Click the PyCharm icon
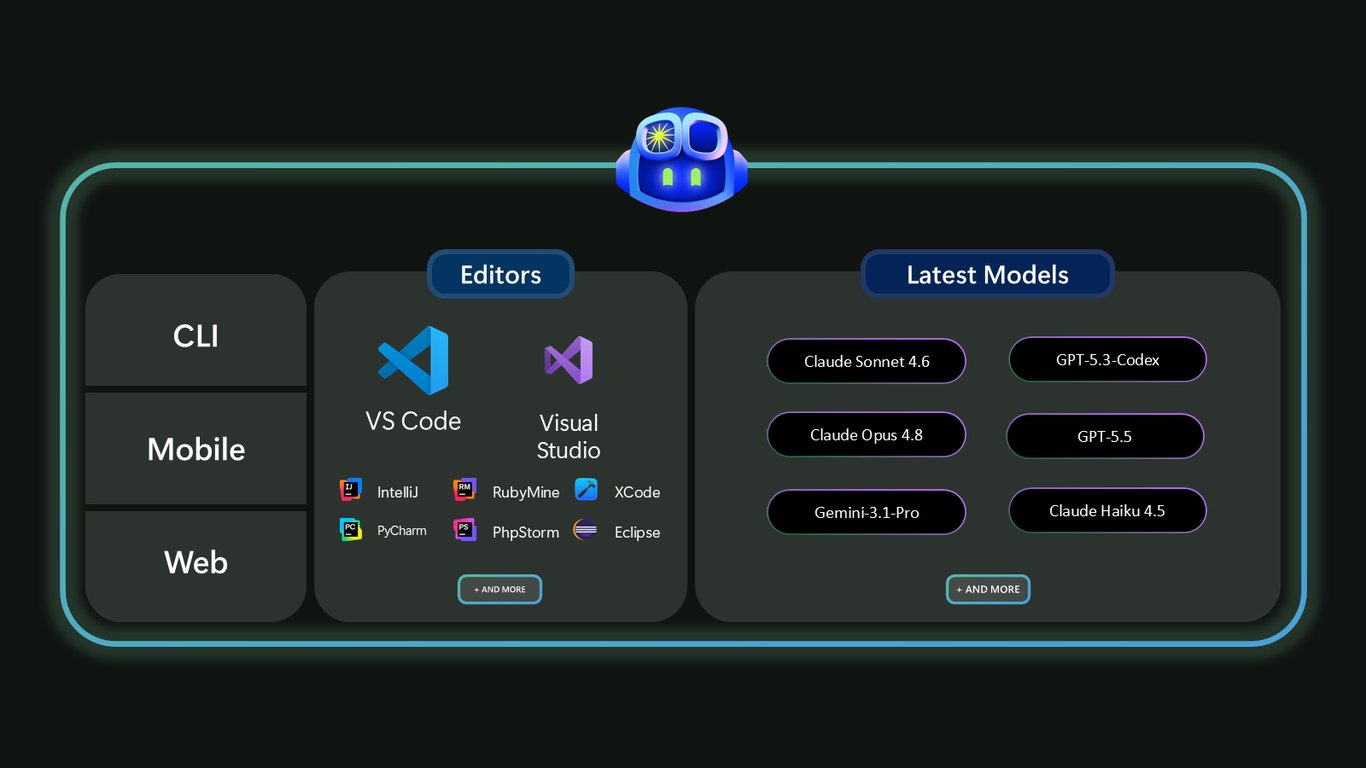This screenshot has height=768, width=1366. [350, 530]
